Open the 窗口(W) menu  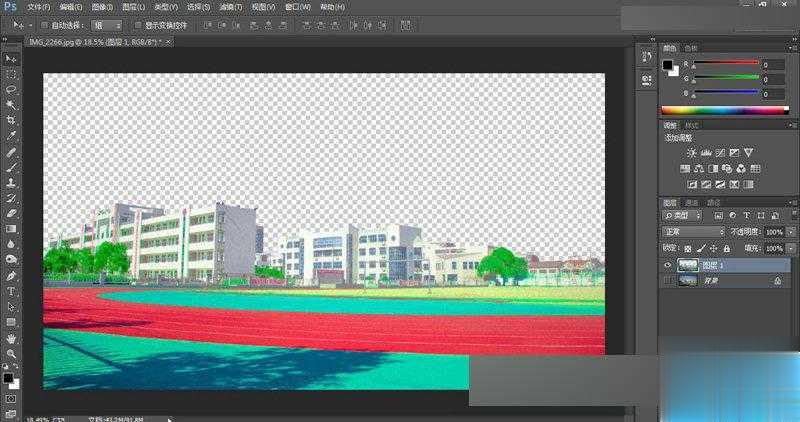pyautogui.click(x=297, y=7)
